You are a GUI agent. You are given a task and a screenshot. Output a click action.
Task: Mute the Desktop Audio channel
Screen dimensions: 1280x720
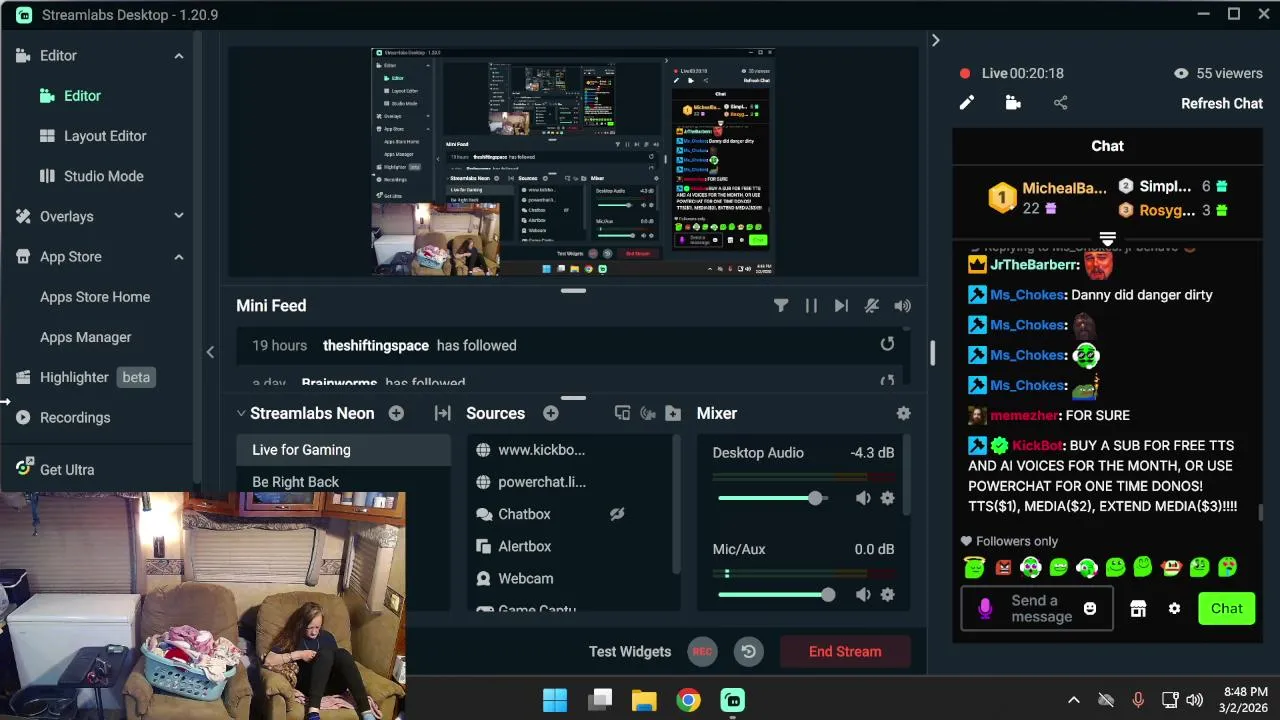(x=863, y=498)
